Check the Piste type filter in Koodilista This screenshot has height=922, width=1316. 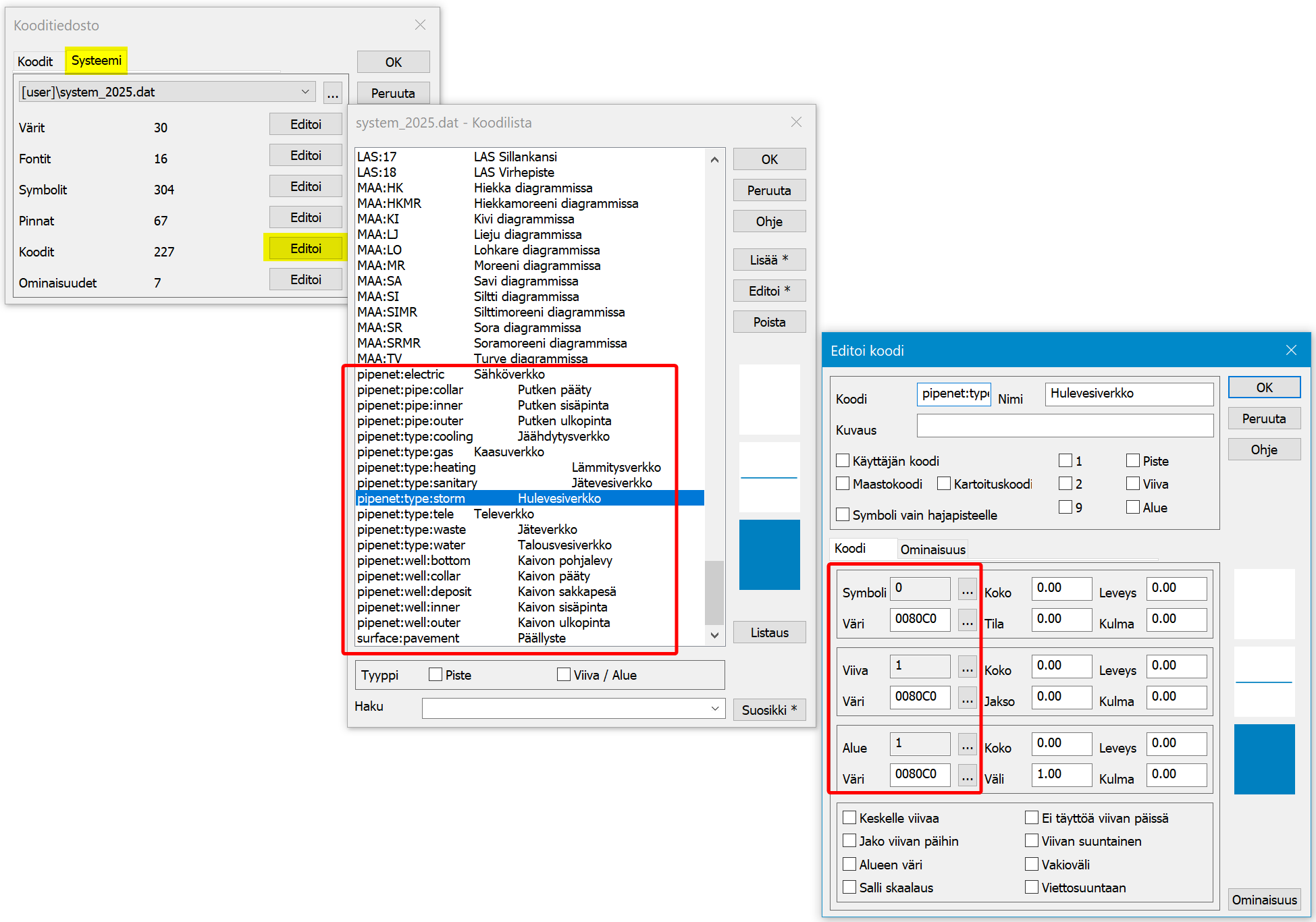pos(436,675)
